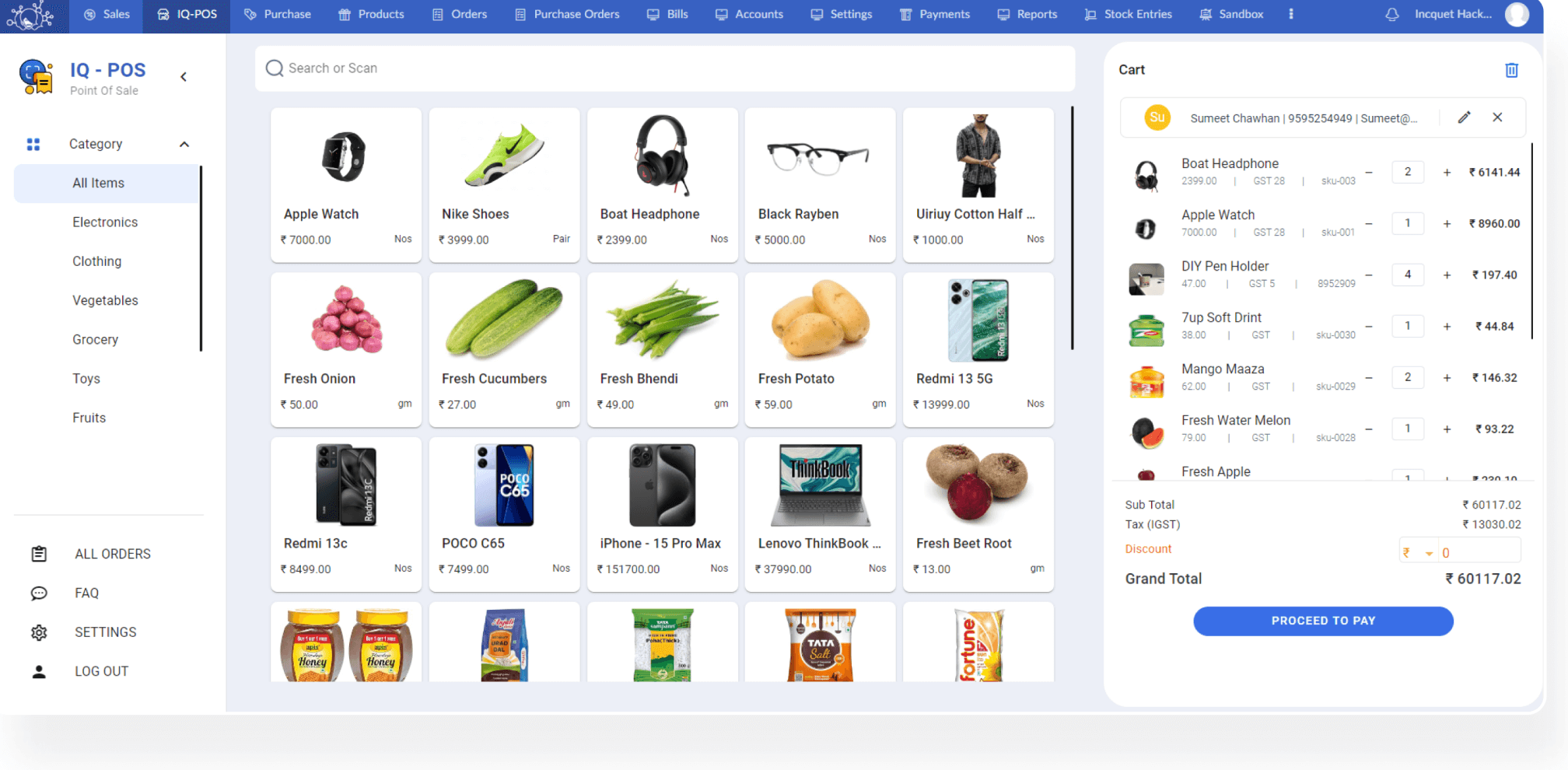
Task: Open ALL ORDERS link
Action: 113,554
